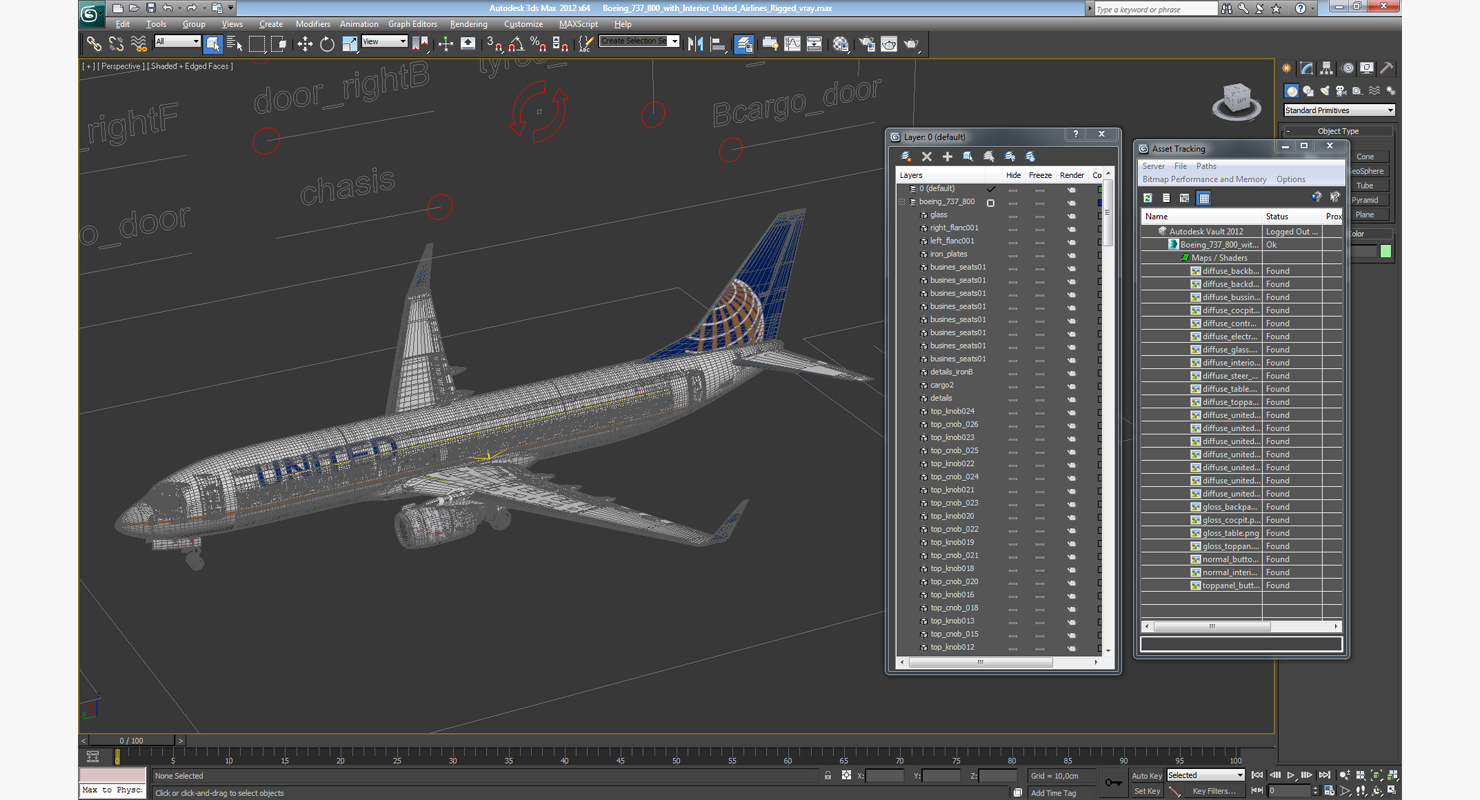Click the green object color swatch
Image resolution: width=1480 pixels, height=800 pixels.
[x=1386, y=251]
